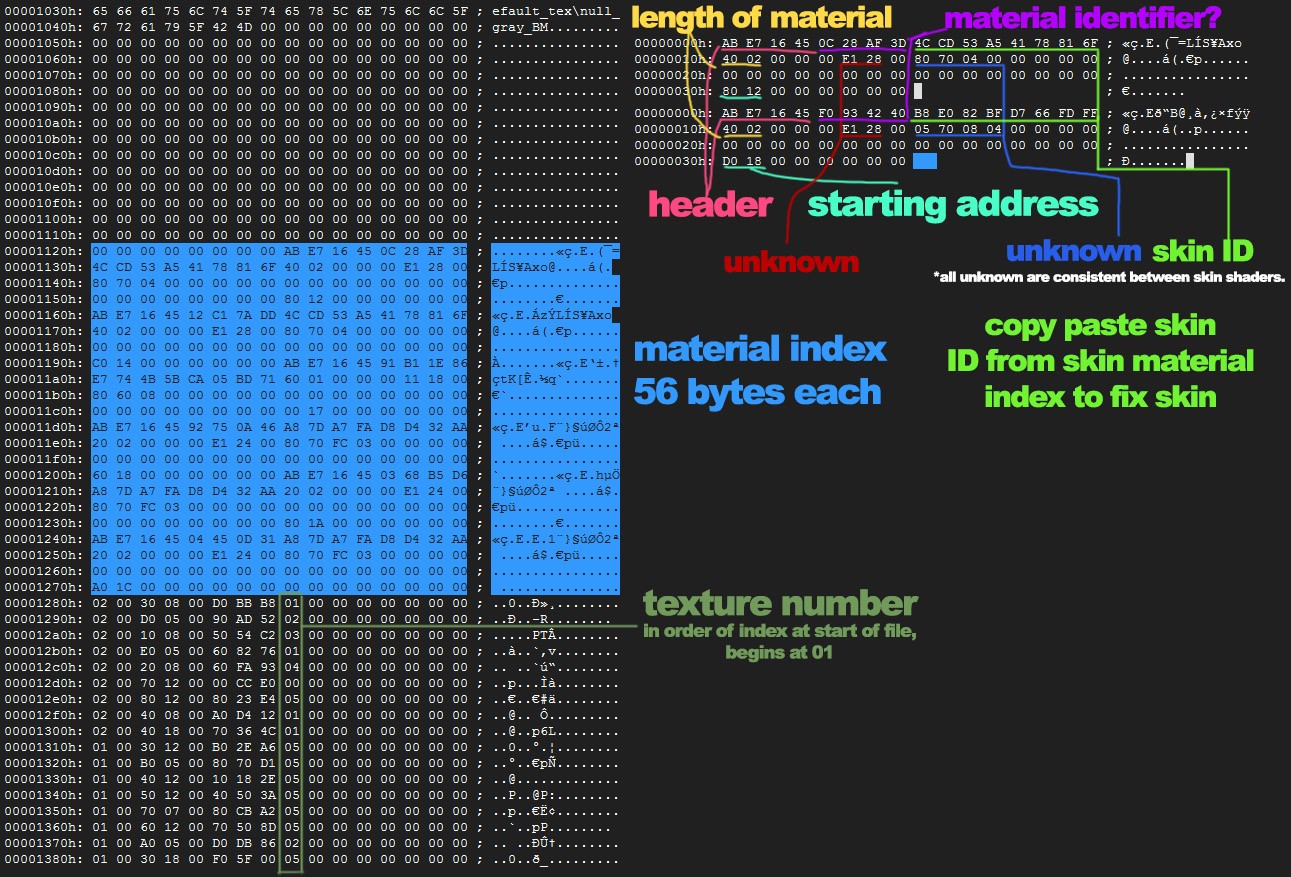Click the yellow "length of material" label
The height and width of the screenshot is (877, 1291).
762,17
